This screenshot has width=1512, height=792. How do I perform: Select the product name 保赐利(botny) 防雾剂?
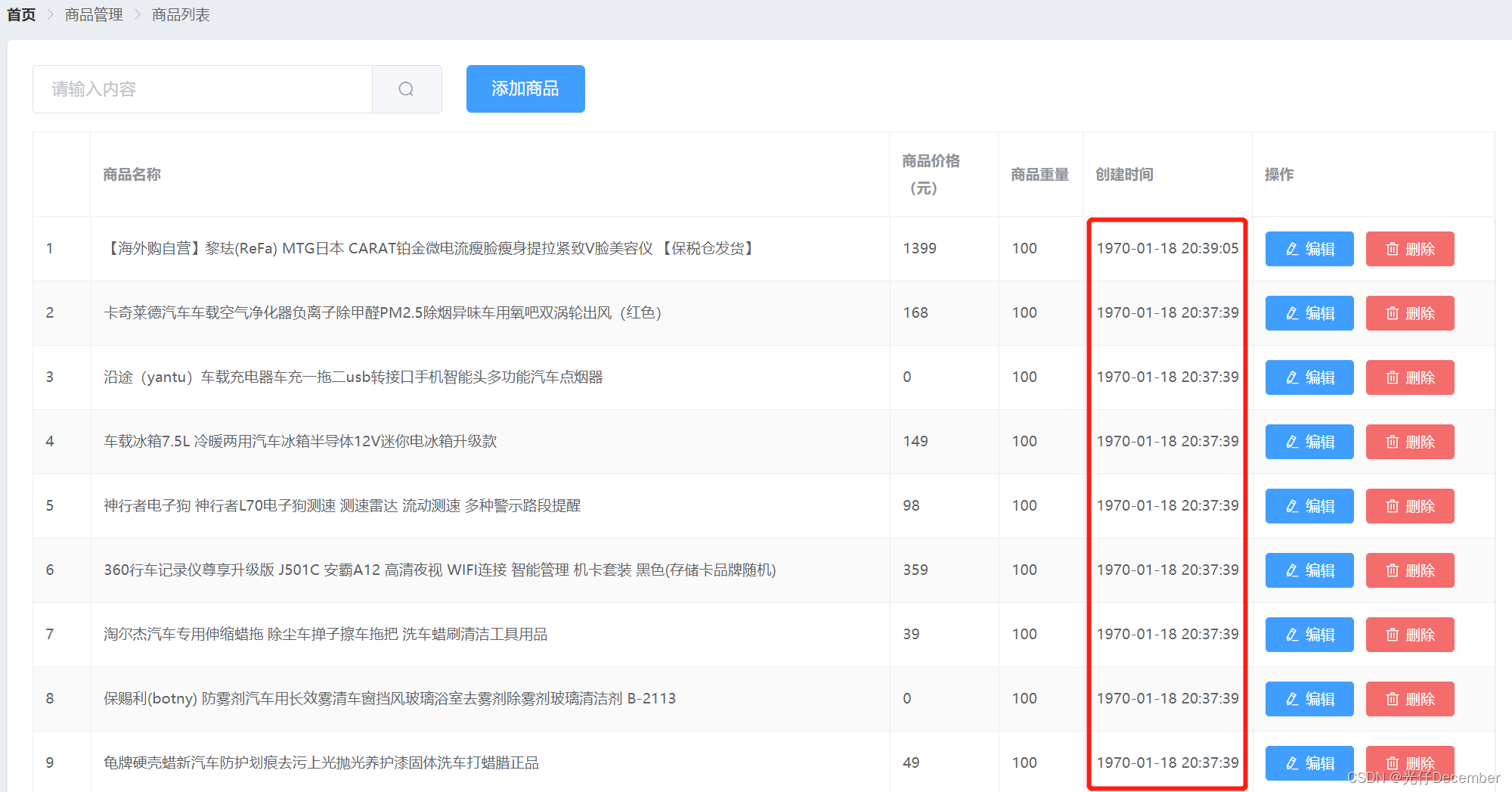pyautogui.click(x=390, y=698)
